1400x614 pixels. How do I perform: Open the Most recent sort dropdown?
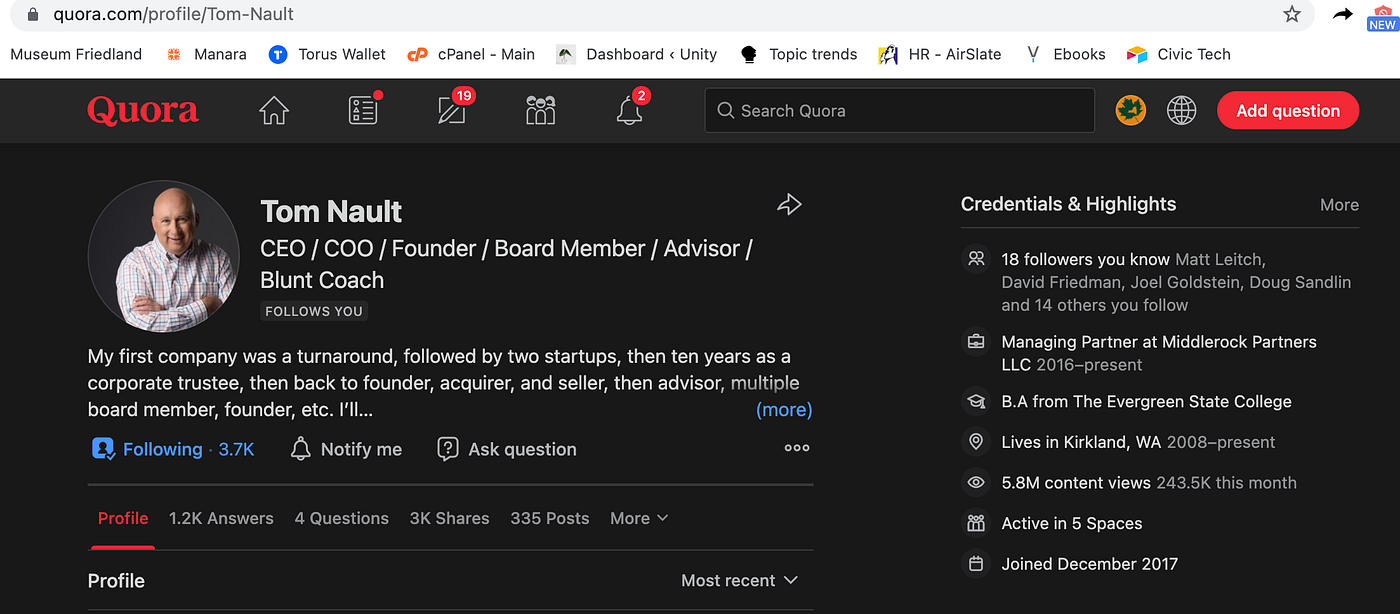pyautogui.click(x=739, y=581)
